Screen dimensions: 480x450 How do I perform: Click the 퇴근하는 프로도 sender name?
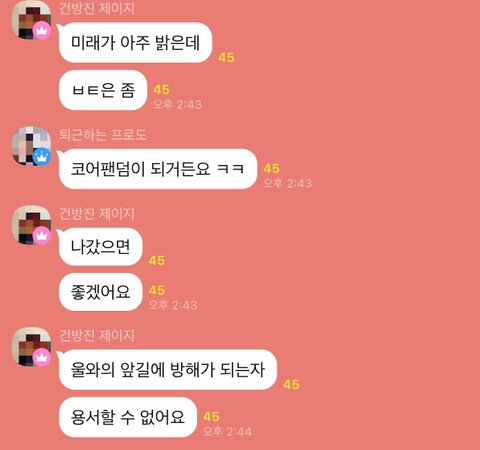103,134
